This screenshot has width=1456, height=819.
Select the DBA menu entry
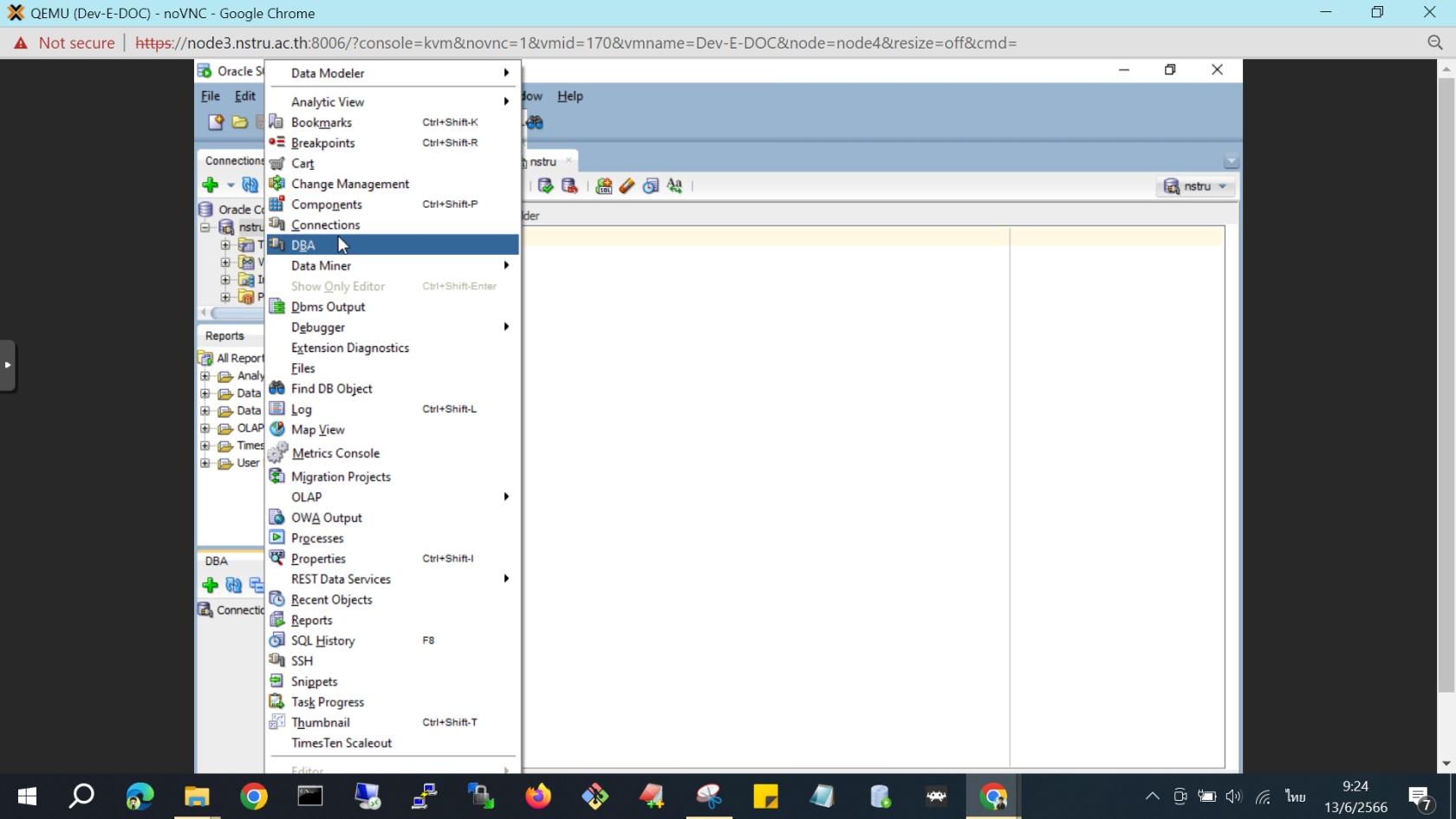393,245
